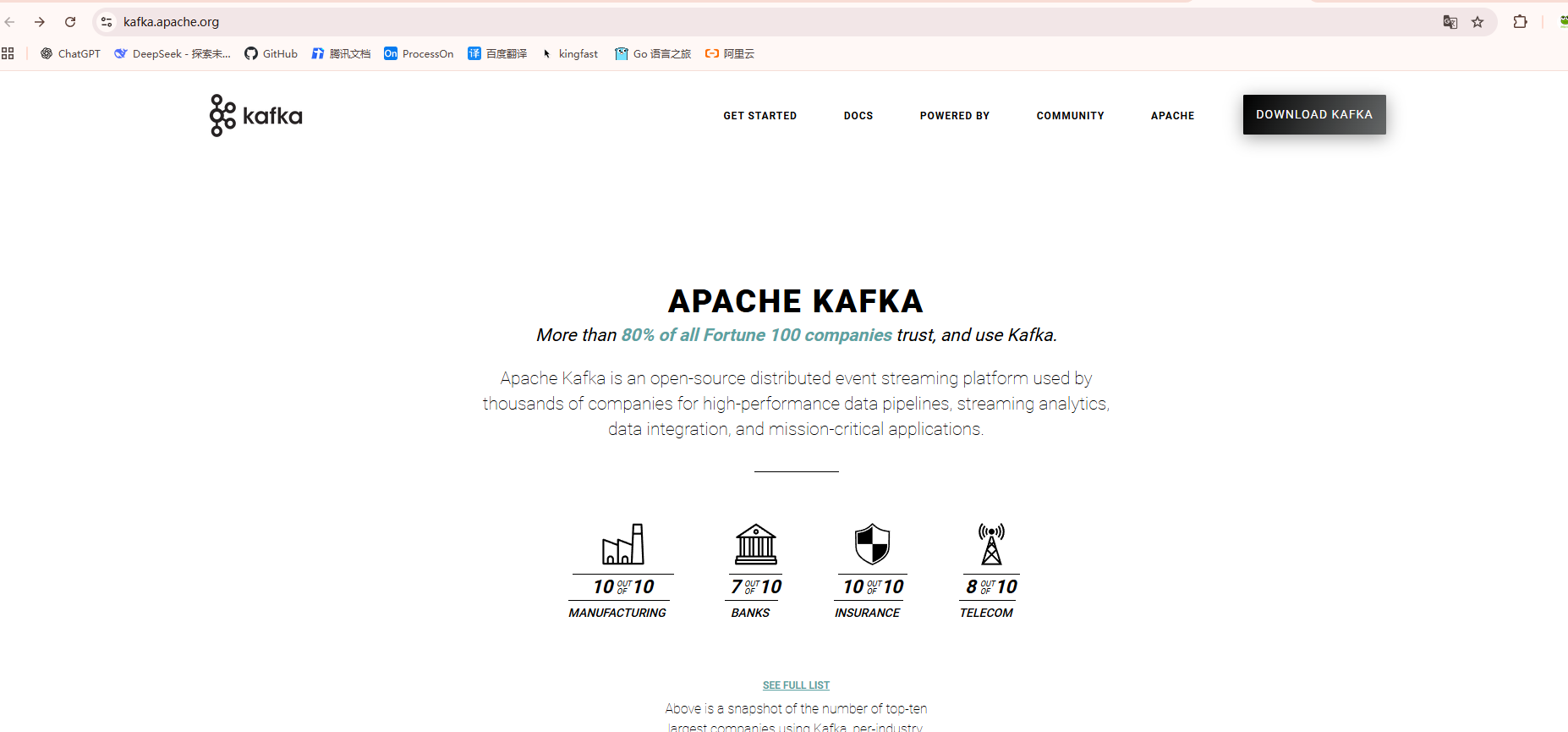Click the Kafka logo
This screenshot has height=732, width=1568.
pyautogui.click(x=255, y=115)
